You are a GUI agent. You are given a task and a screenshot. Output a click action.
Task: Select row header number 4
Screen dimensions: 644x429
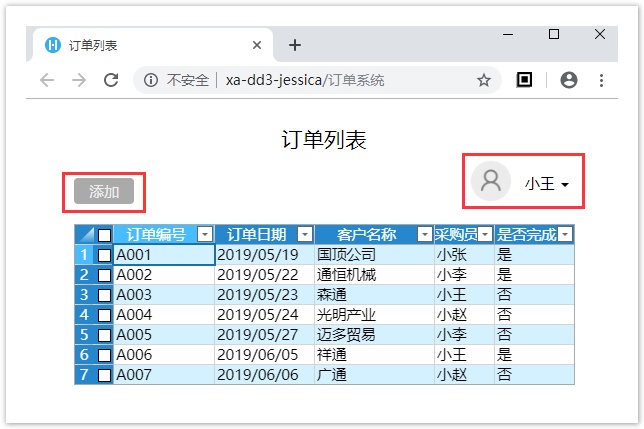(84, 315)
